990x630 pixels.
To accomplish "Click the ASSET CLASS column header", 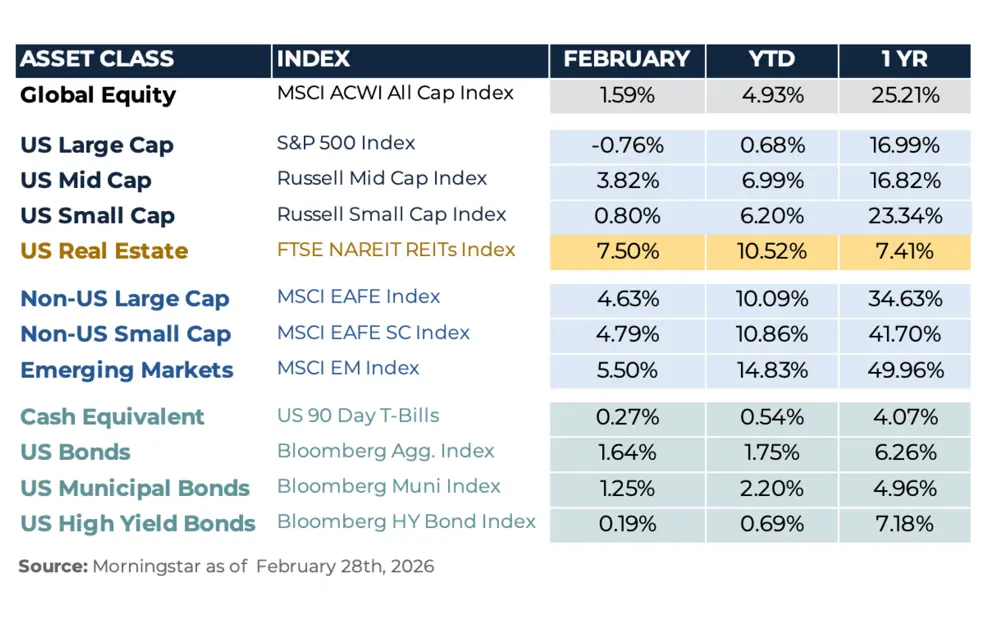I will click(x=97, y=59).
